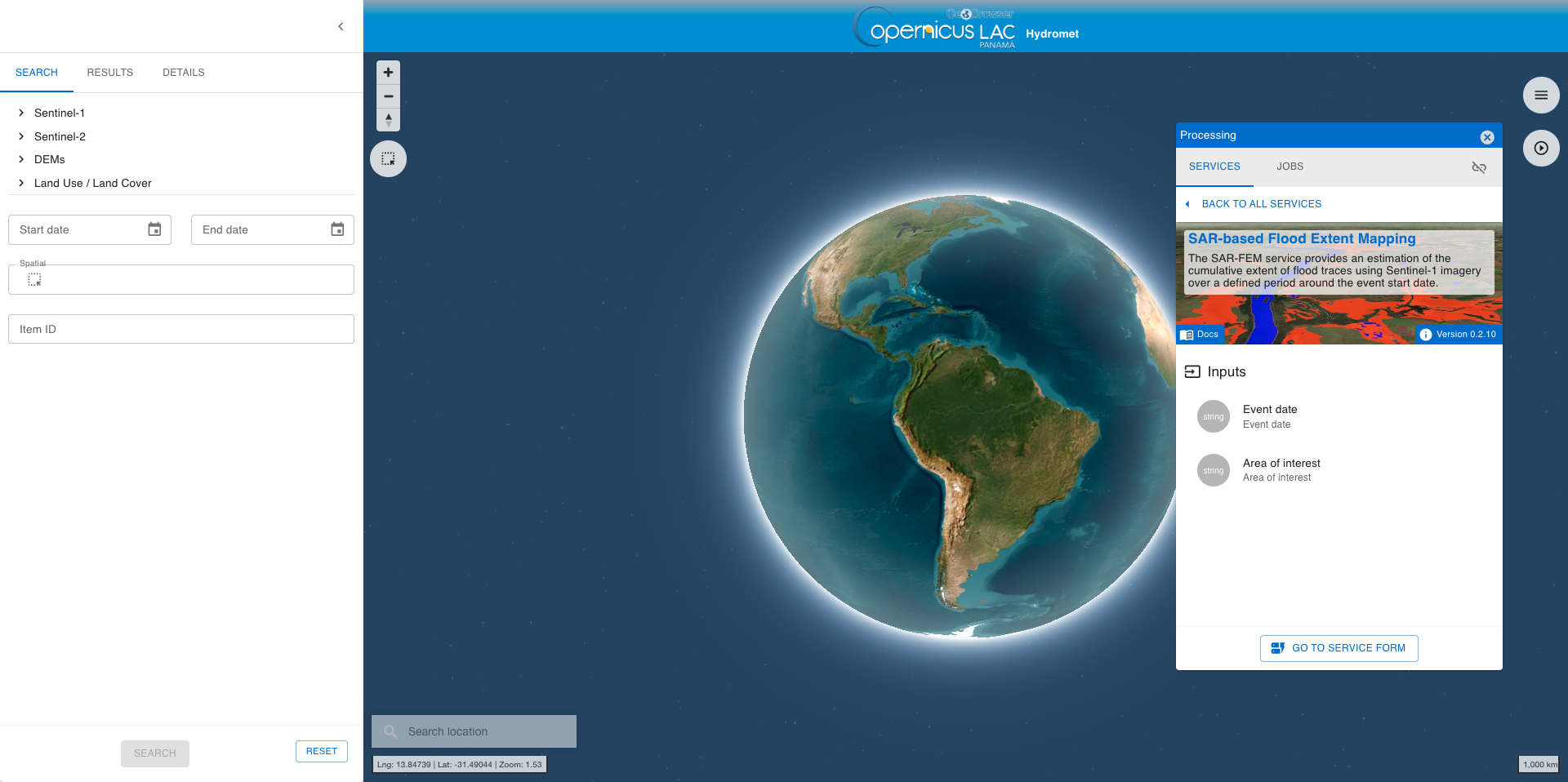Expand the Sentinel-1 collection

(21, 113)
